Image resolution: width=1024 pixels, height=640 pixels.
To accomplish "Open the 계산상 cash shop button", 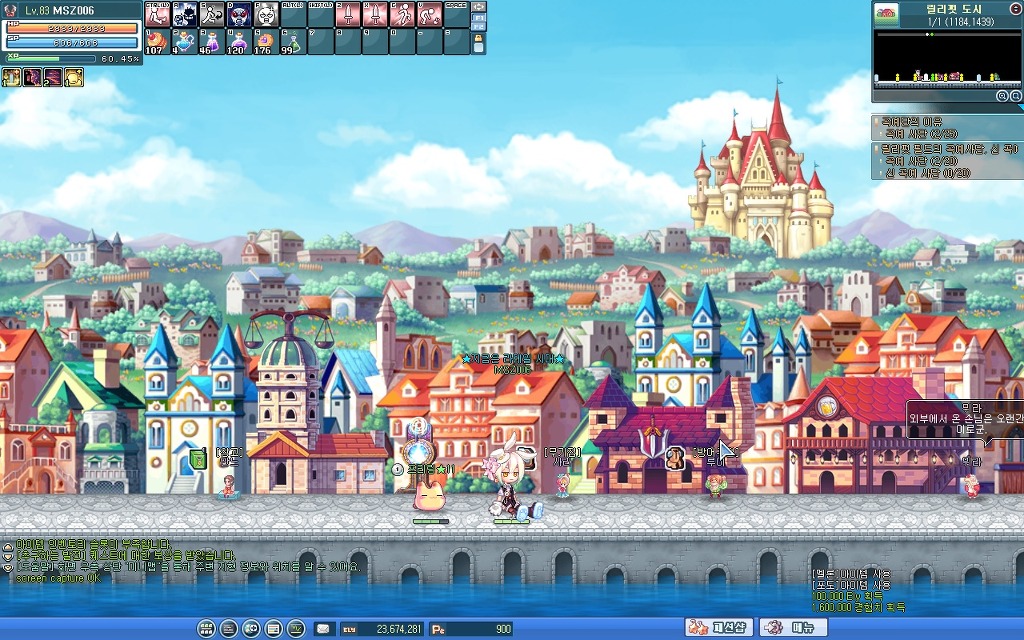I will click(x=719, y=628).
